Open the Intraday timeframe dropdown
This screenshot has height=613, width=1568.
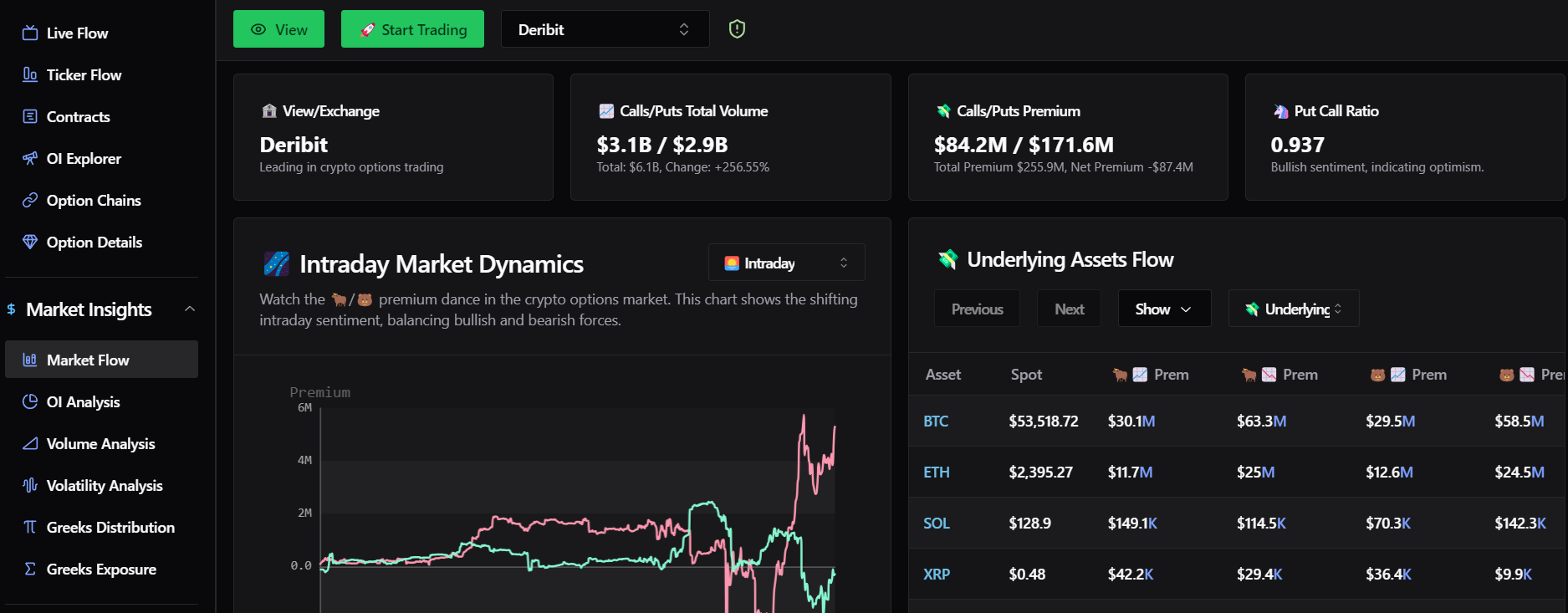(786, 263)
